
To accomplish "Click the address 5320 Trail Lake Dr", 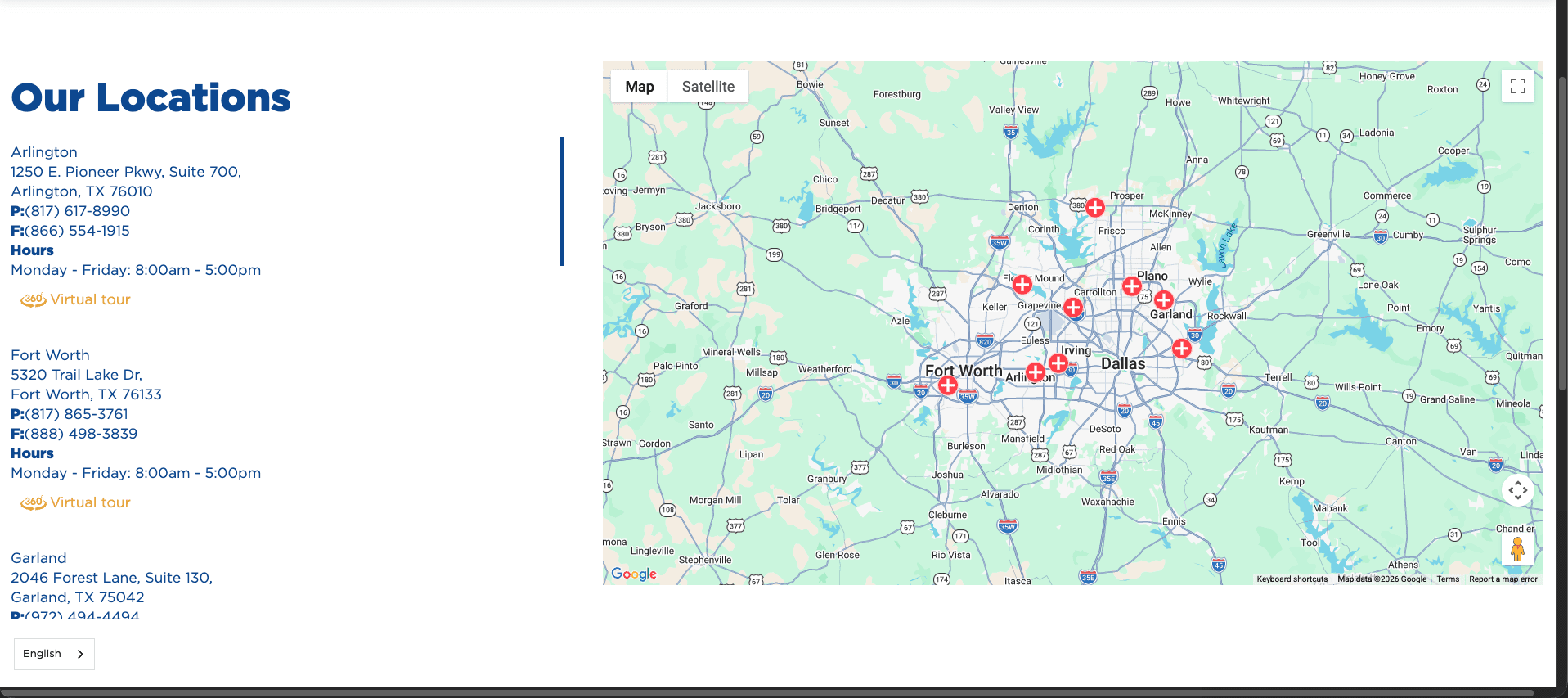I will (76, 375).
